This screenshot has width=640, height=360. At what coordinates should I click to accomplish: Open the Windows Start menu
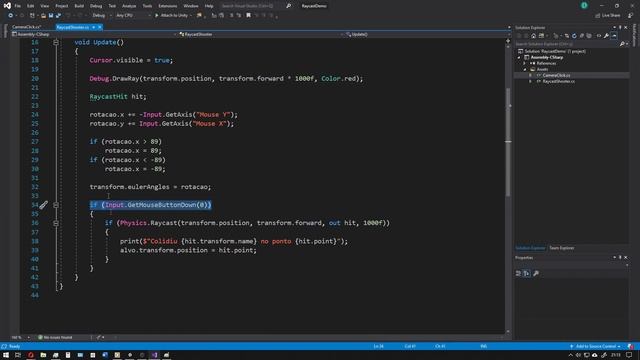pos(6,355)
